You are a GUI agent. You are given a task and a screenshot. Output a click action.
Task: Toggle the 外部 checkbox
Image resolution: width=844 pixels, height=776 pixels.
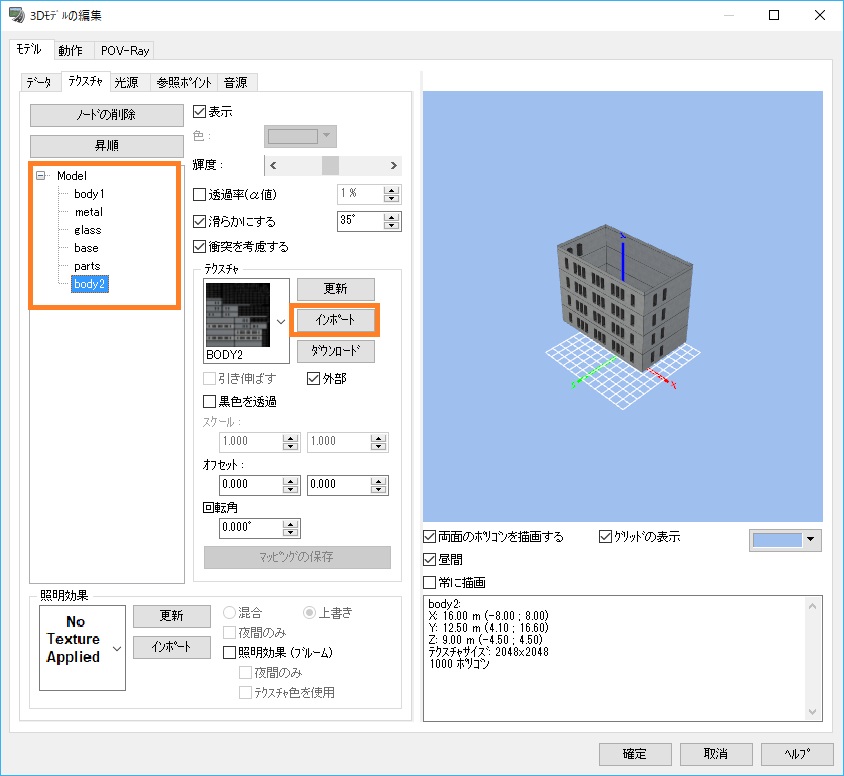[x=313, y=378]
